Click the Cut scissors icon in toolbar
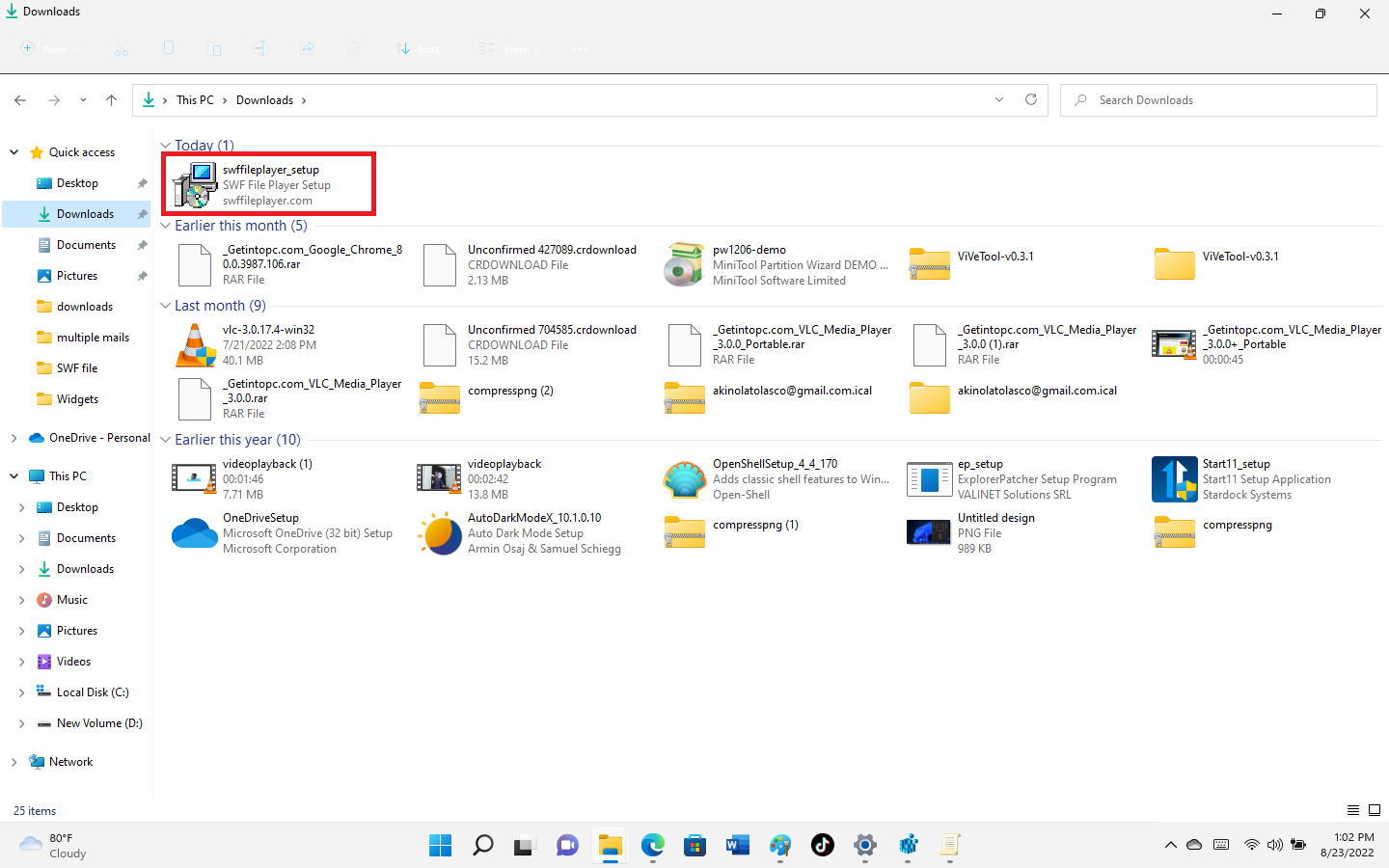 point(122,48)
